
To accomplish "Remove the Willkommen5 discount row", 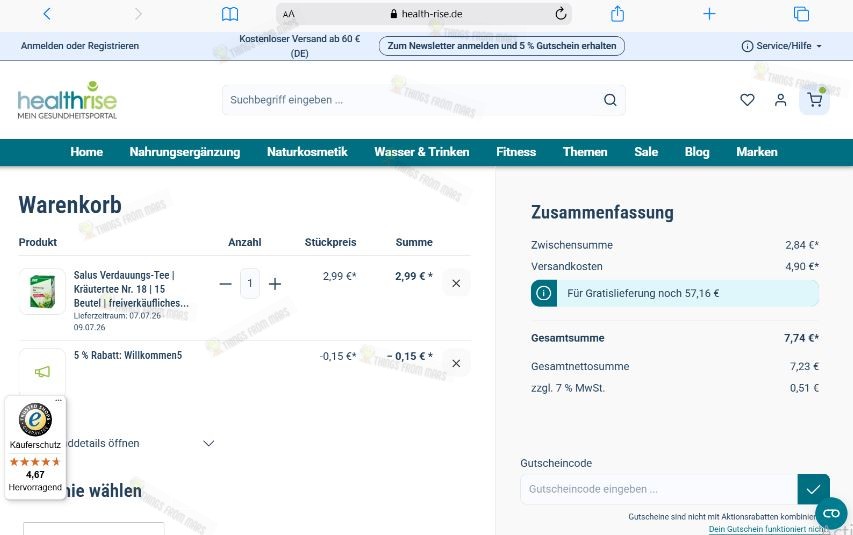I will point(456,363).
